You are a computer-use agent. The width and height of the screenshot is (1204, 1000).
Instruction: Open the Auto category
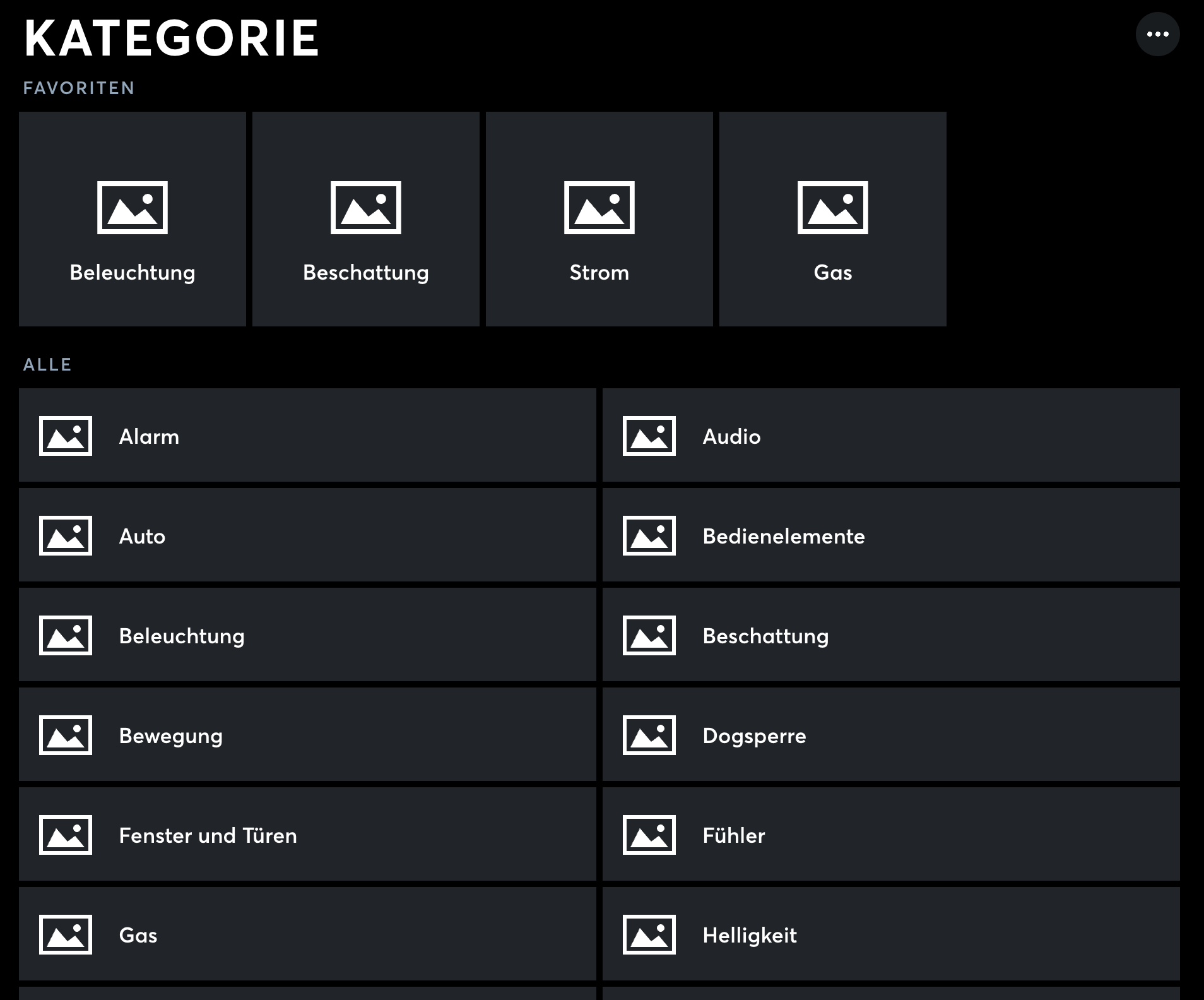(x=307, y=535)
